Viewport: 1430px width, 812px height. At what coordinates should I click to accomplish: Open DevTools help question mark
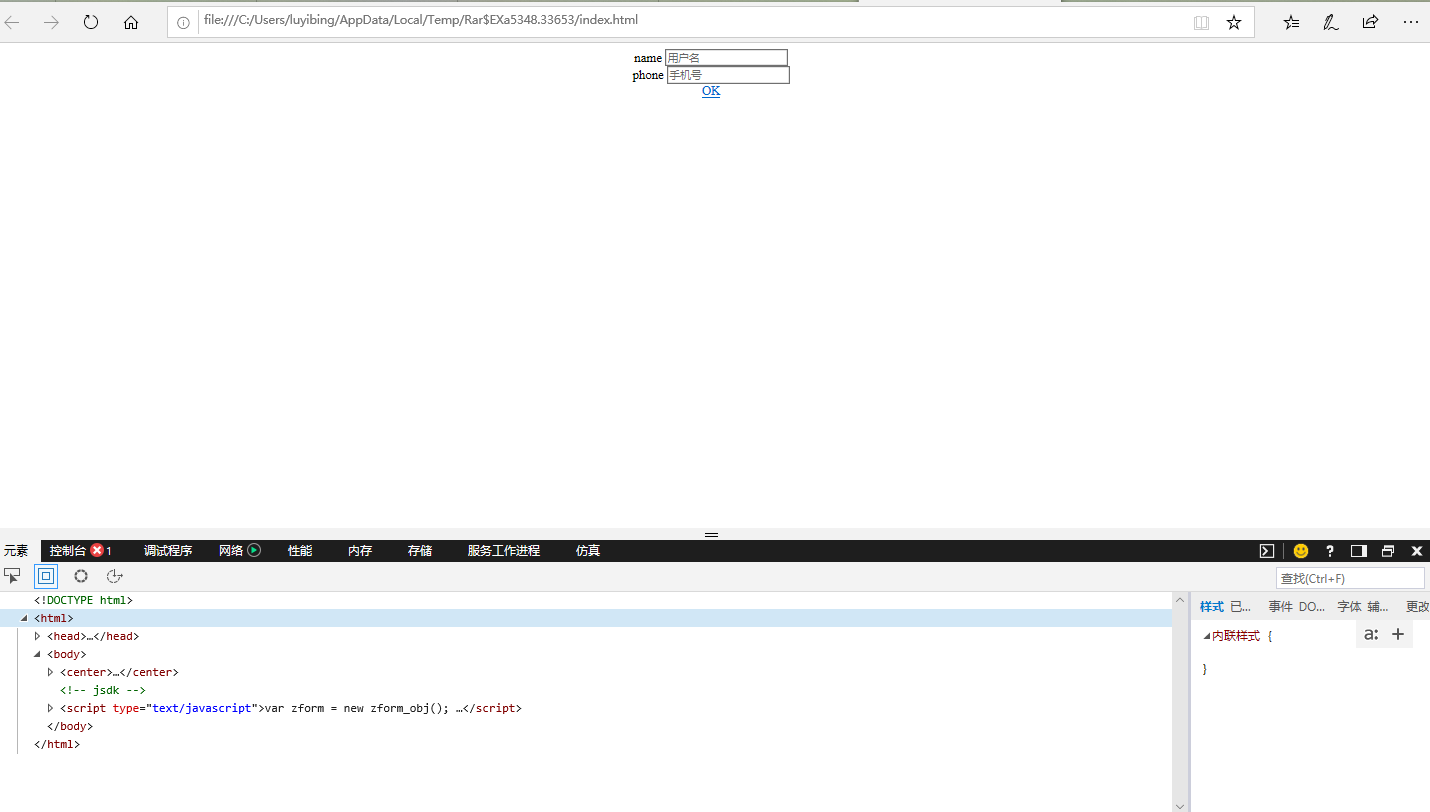1330,551
